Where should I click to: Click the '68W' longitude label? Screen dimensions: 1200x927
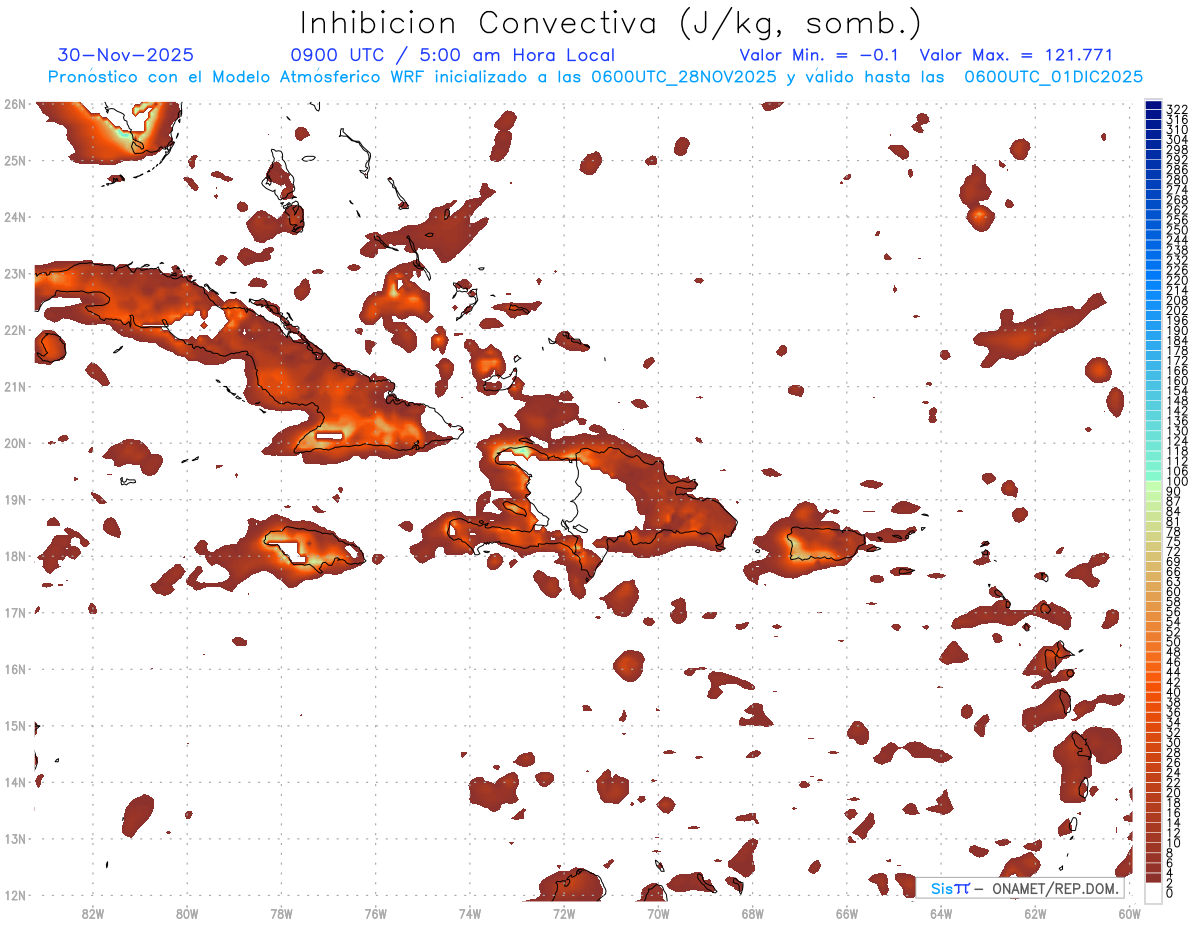tap(752, 912)
